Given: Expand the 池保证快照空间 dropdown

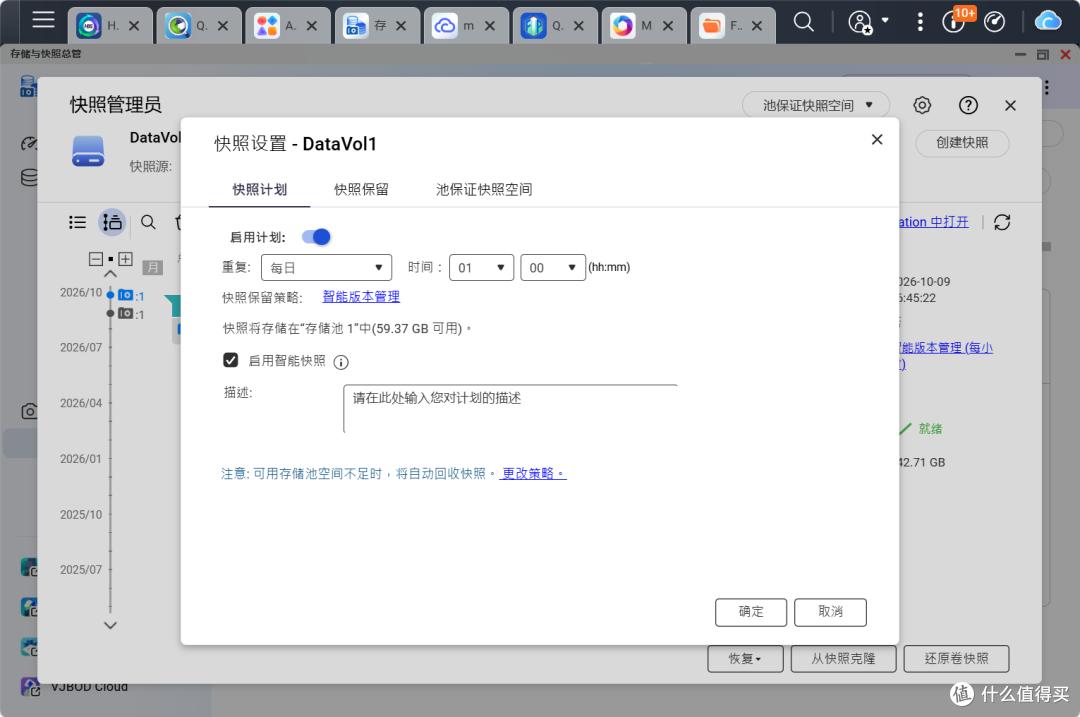Looking at the screenshot, I should pos(816,105).
